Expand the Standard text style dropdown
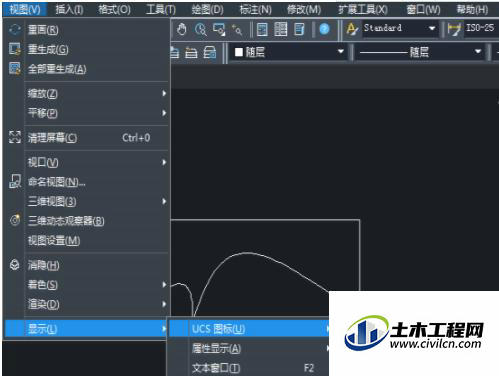Screen dimensions: 499x376 pos(432,28)
